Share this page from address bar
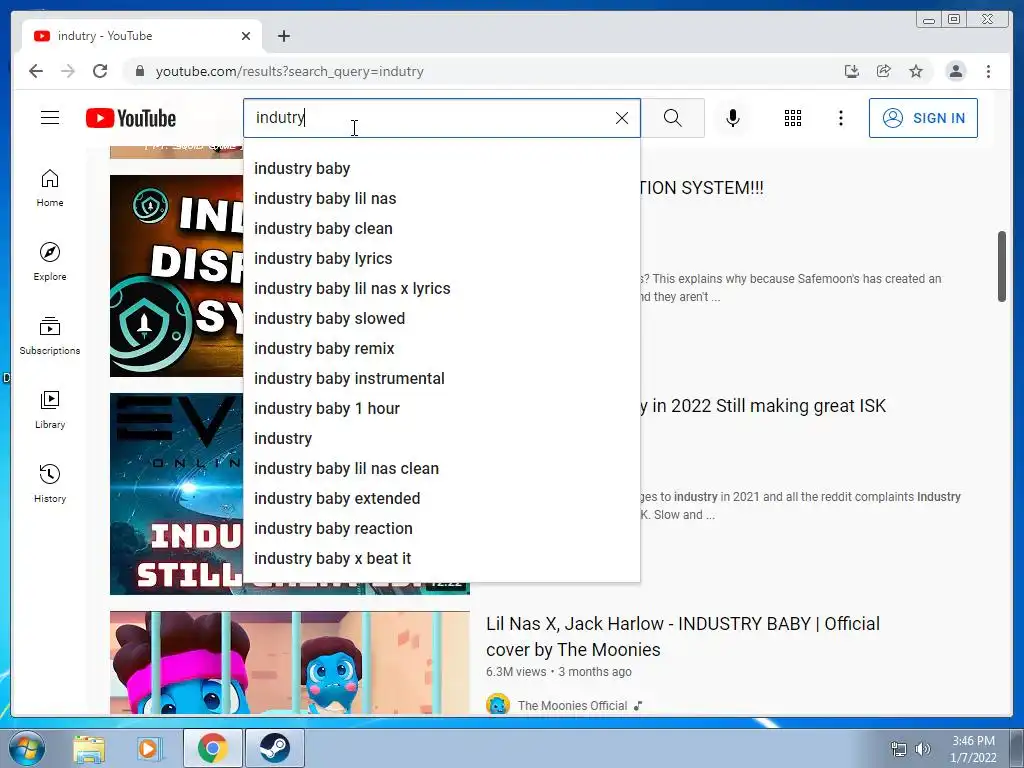 pyautogui.click(x=884, y=71)
